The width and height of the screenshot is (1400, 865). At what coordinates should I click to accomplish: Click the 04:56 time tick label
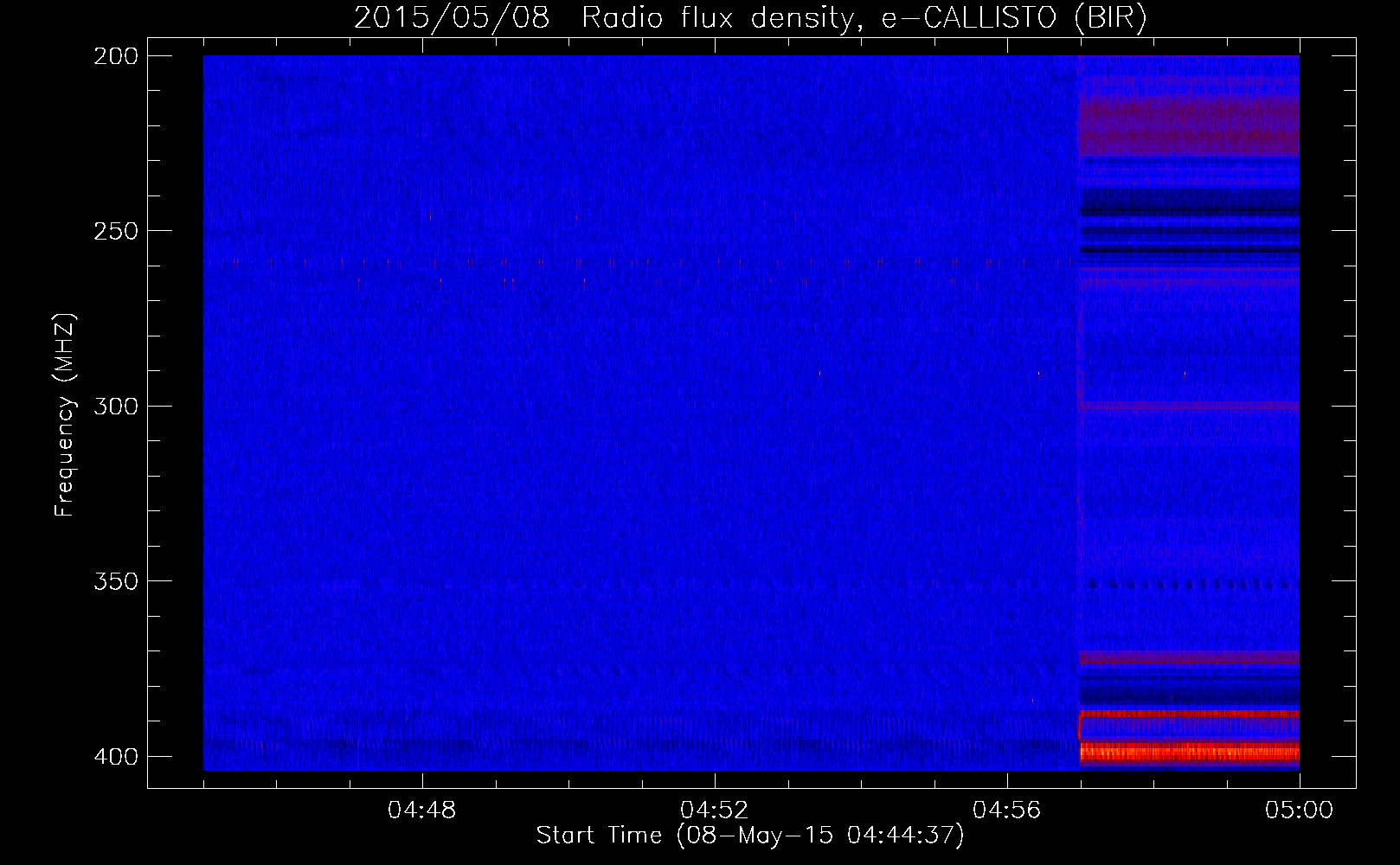click(1007, 811)
